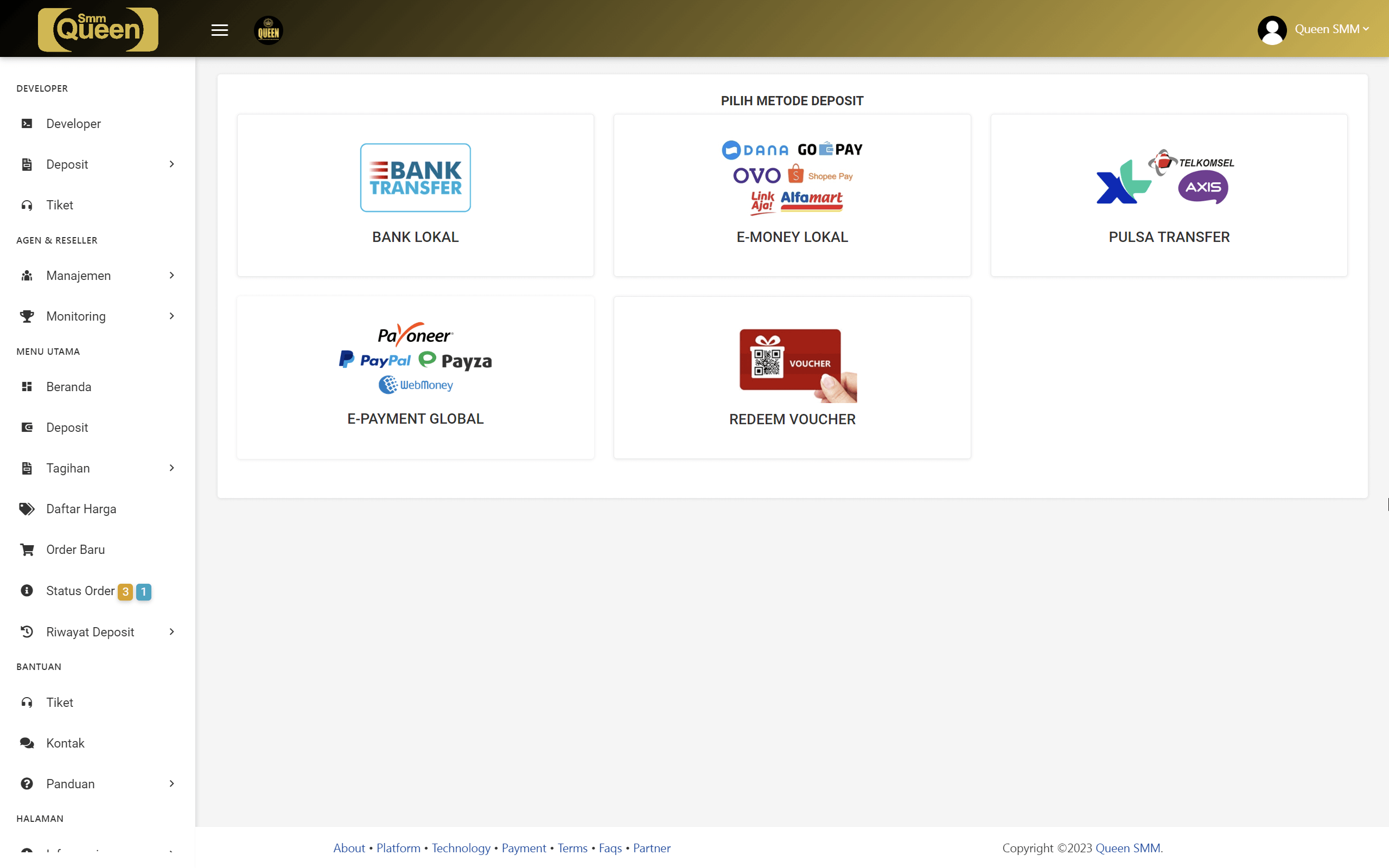This screenshot has width=1389, height=868.
Task: Open the Platform footer link
Action: [x=398, y=848]
